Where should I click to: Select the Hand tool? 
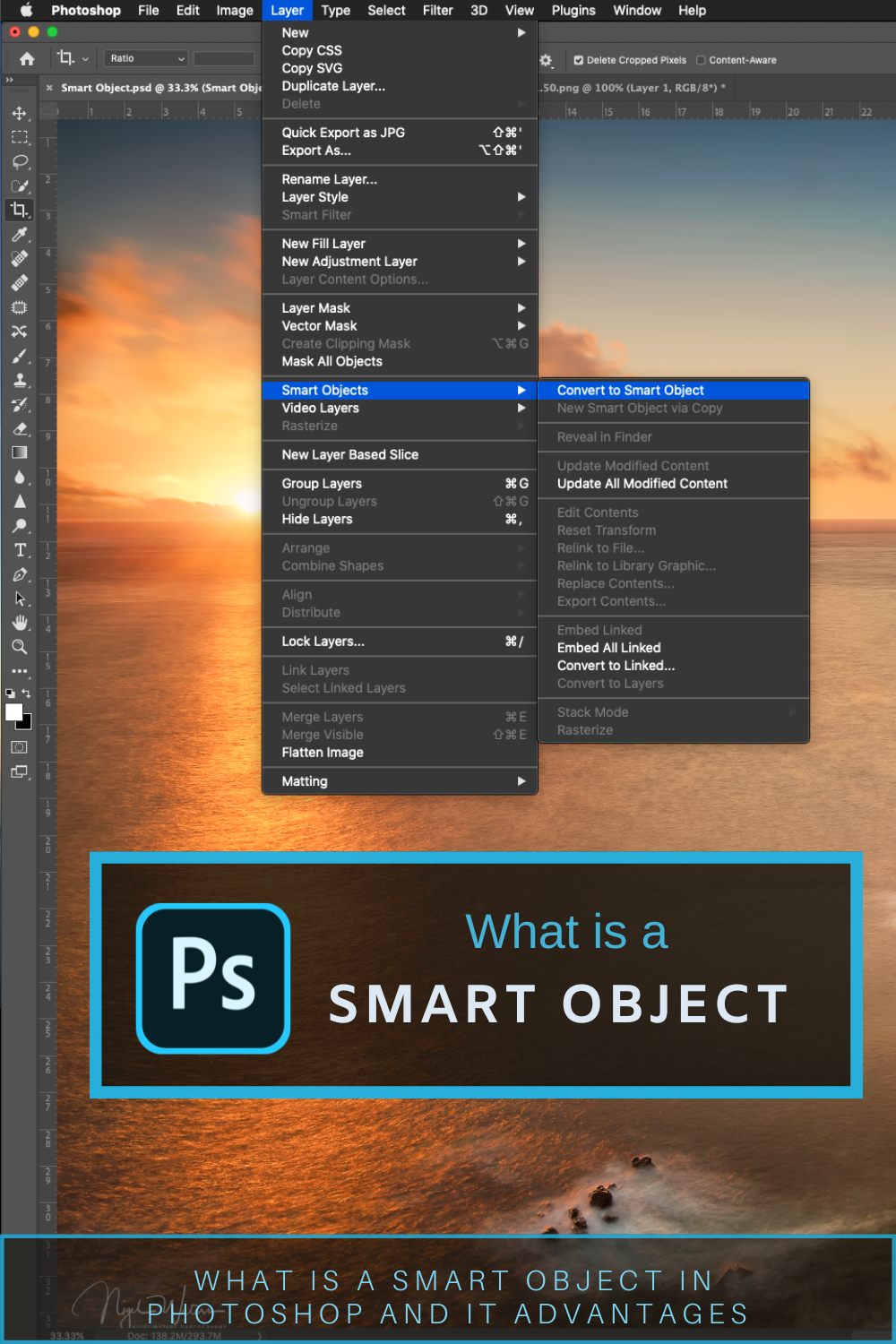pos(20,623)
